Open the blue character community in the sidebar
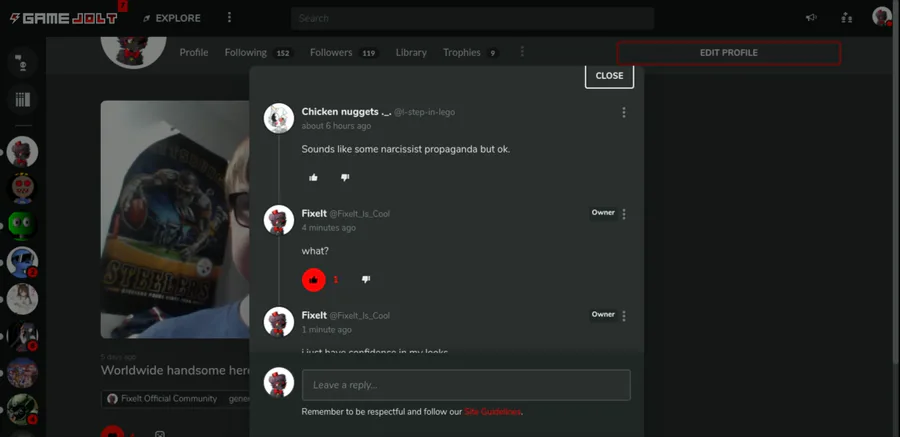This screenshot has width=900, height=437. point(22,262)
